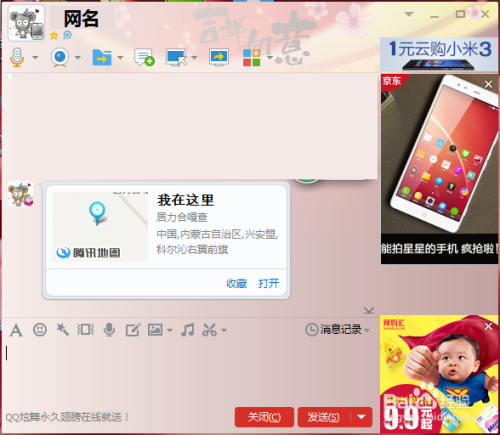This screenshot has height=435, width=500.
Task: Take screenshot with scissors icon
Action: coord(210,330)
